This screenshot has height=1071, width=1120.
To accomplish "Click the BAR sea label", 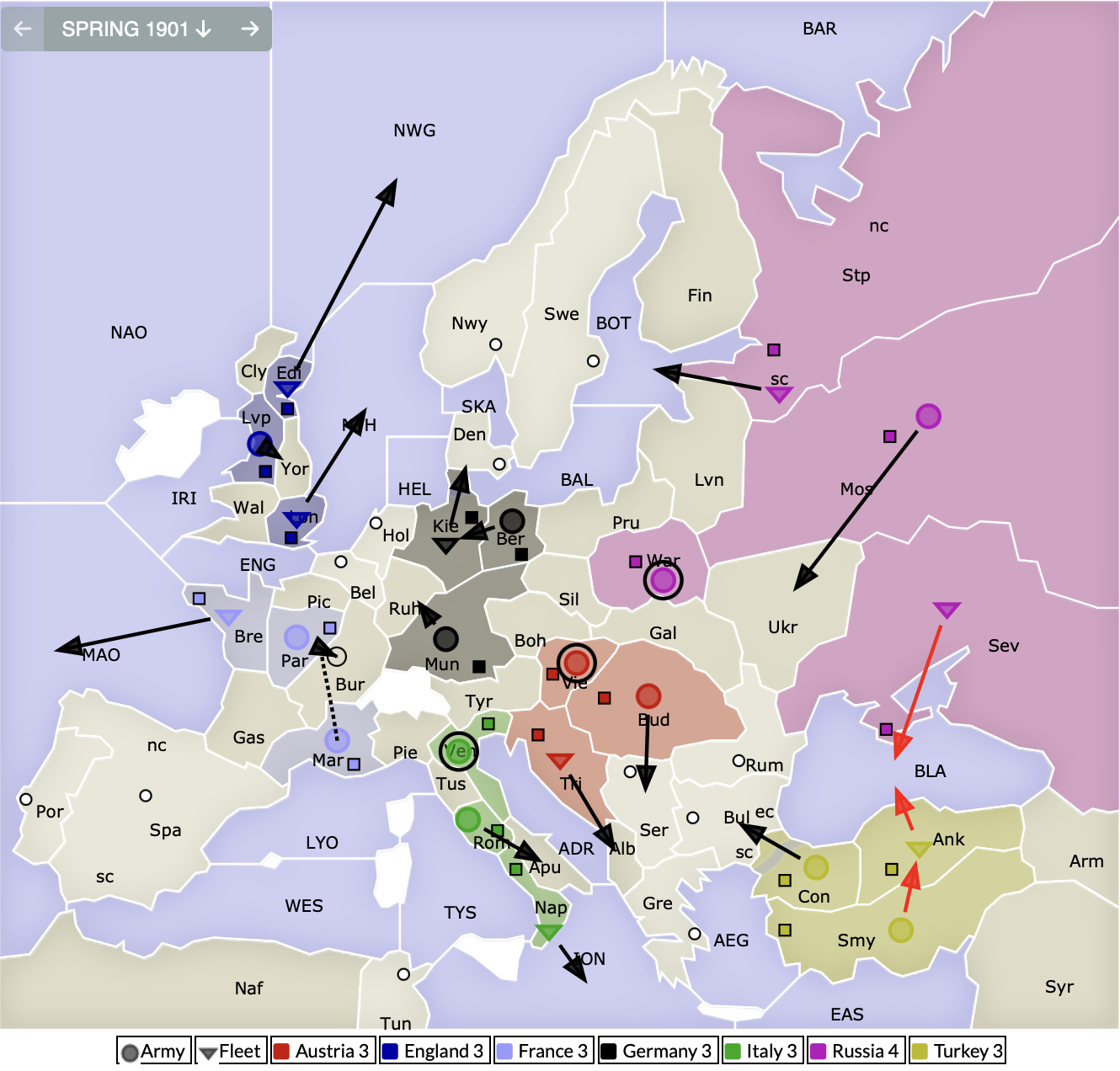I will click(x=819, y=29).
